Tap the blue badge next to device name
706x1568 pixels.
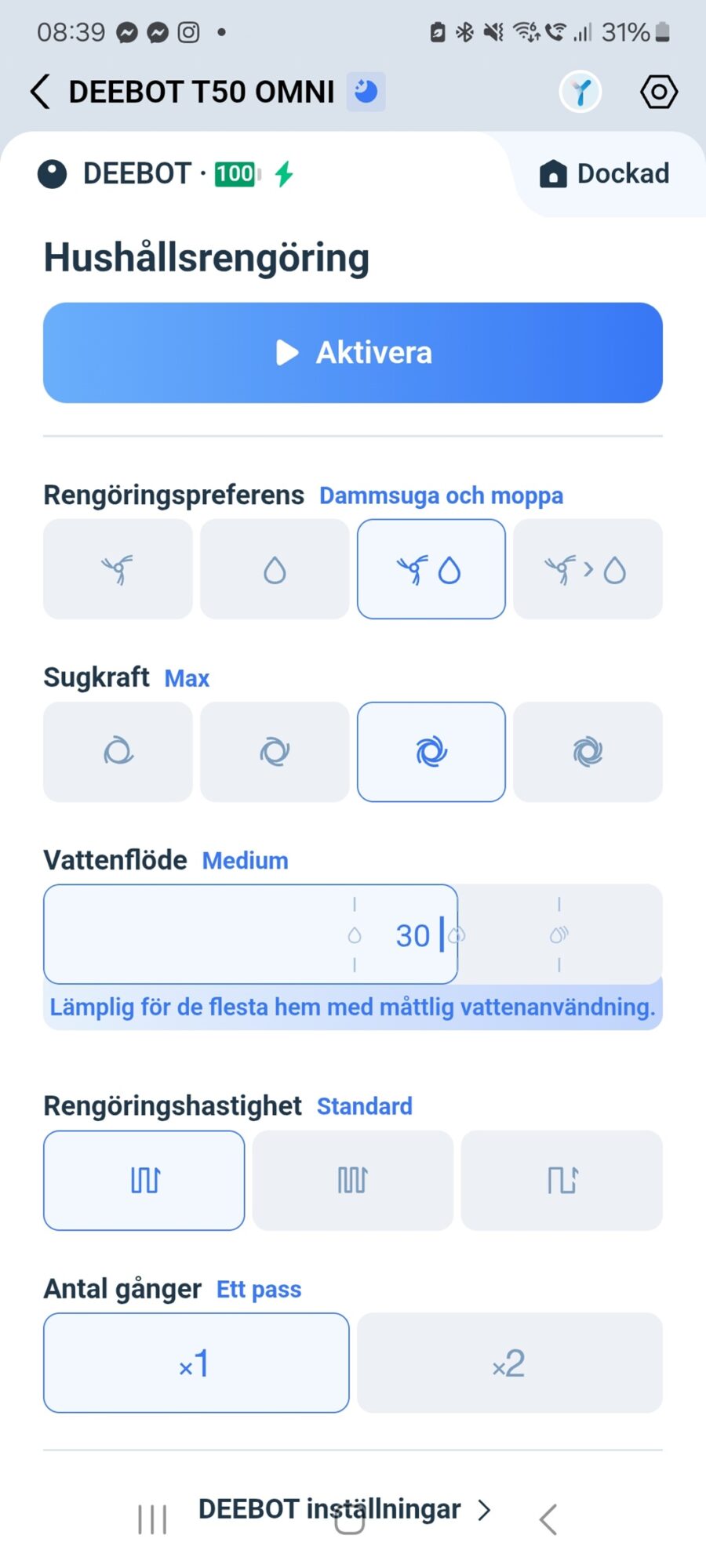tap(366, 92)
